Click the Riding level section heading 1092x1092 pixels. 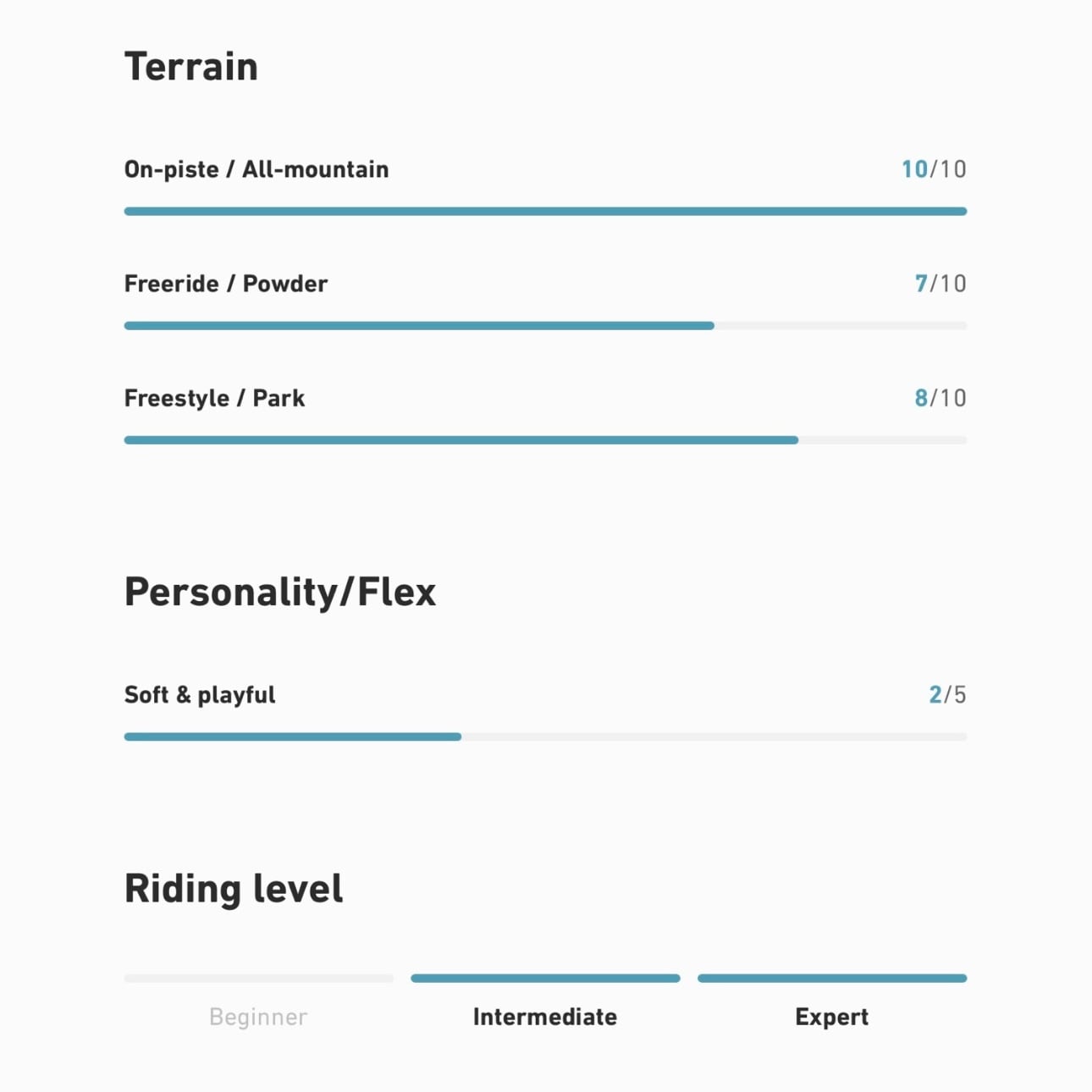[x=234, y=889]
